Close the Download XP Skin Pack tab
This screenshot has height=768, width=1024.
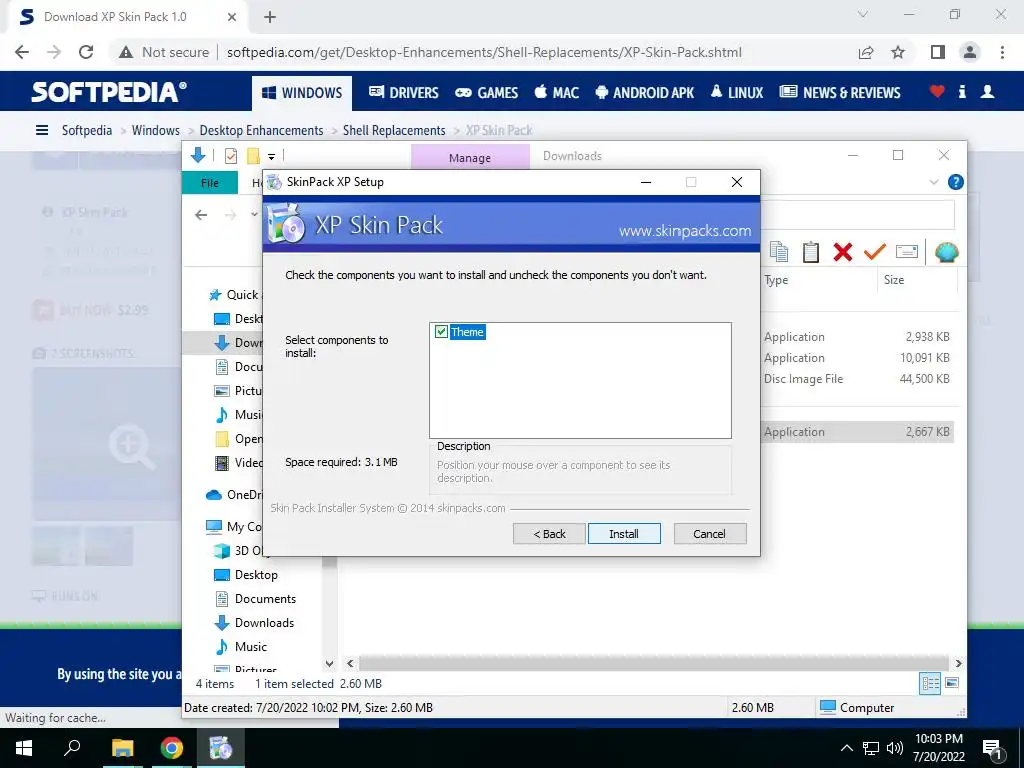[232, 17]
